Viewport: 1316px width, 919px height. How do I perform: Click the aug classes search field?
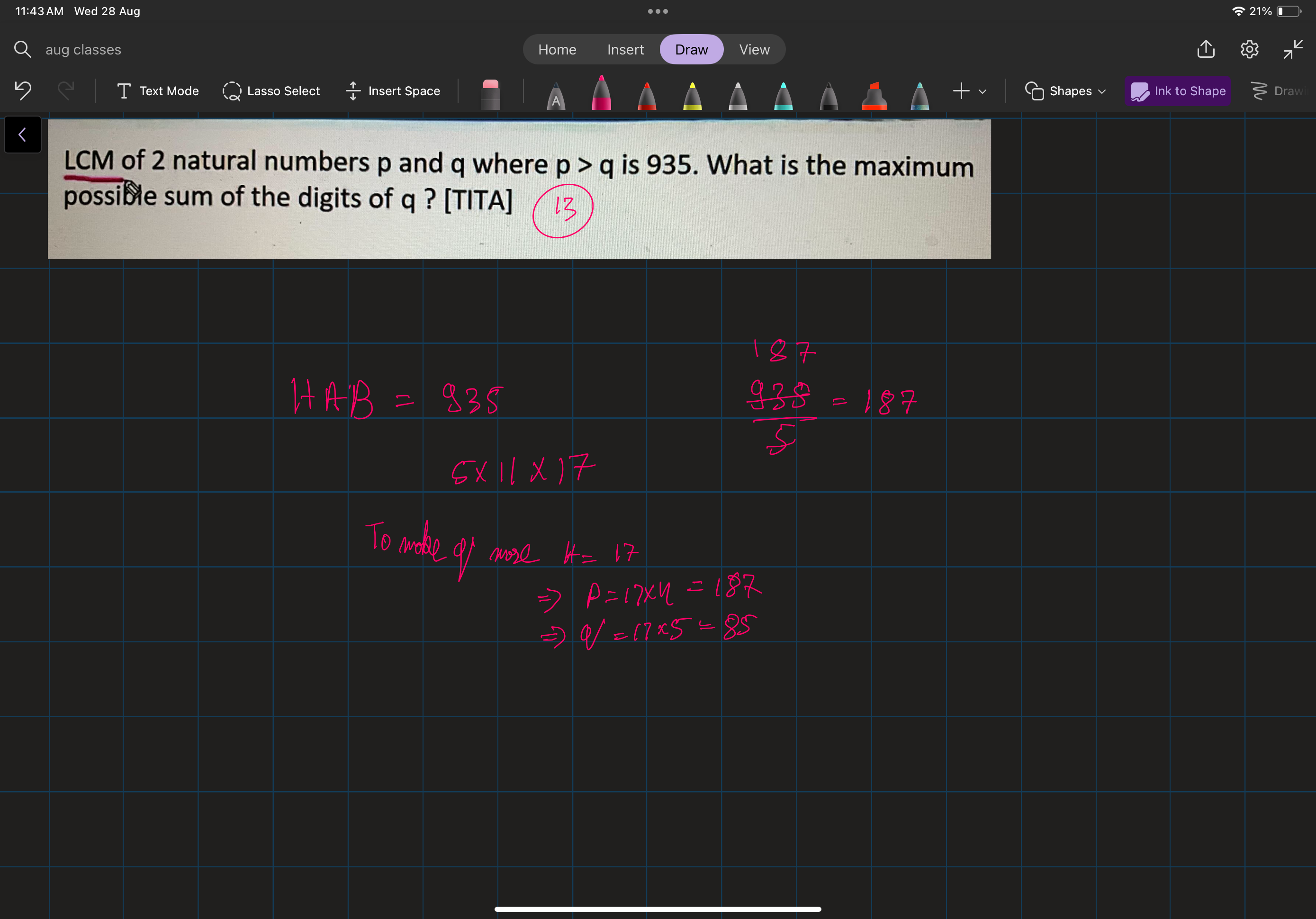point(83,50)
